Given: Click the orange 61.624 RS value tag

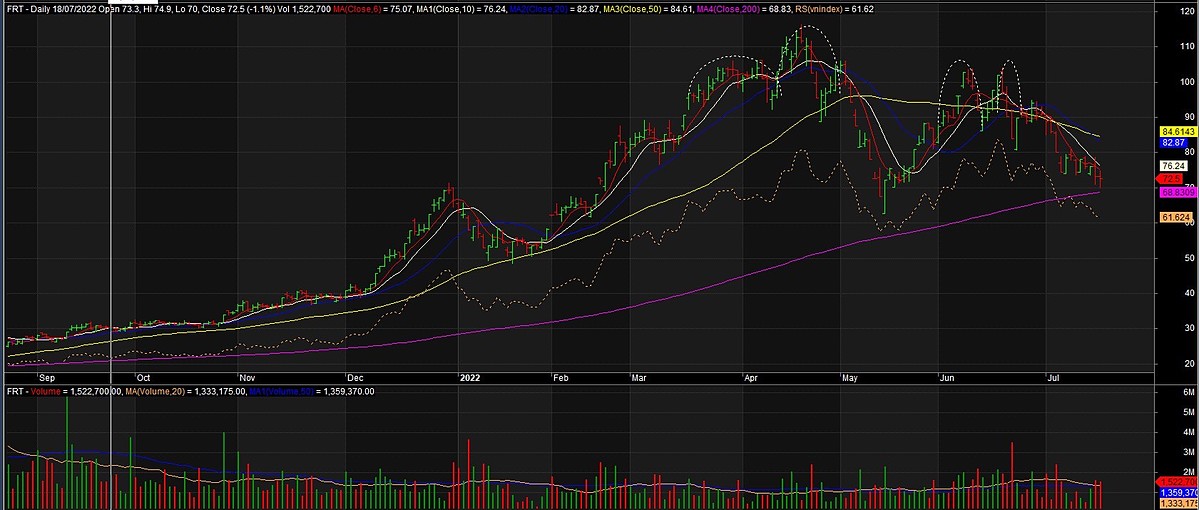Looking at the screenshot, I should [1173, 217].
